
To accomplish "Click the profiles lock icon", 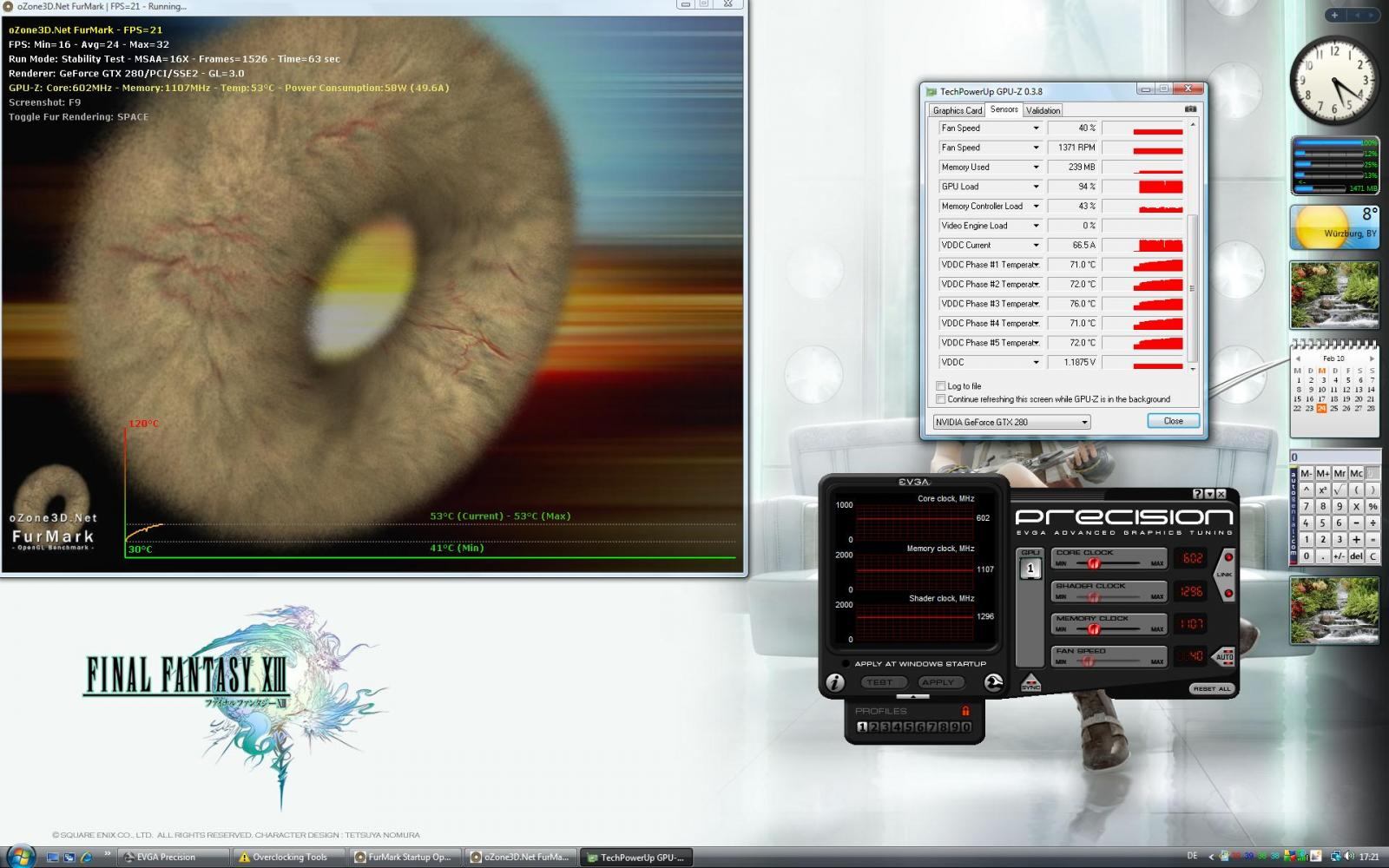I will tap(965, 711).
